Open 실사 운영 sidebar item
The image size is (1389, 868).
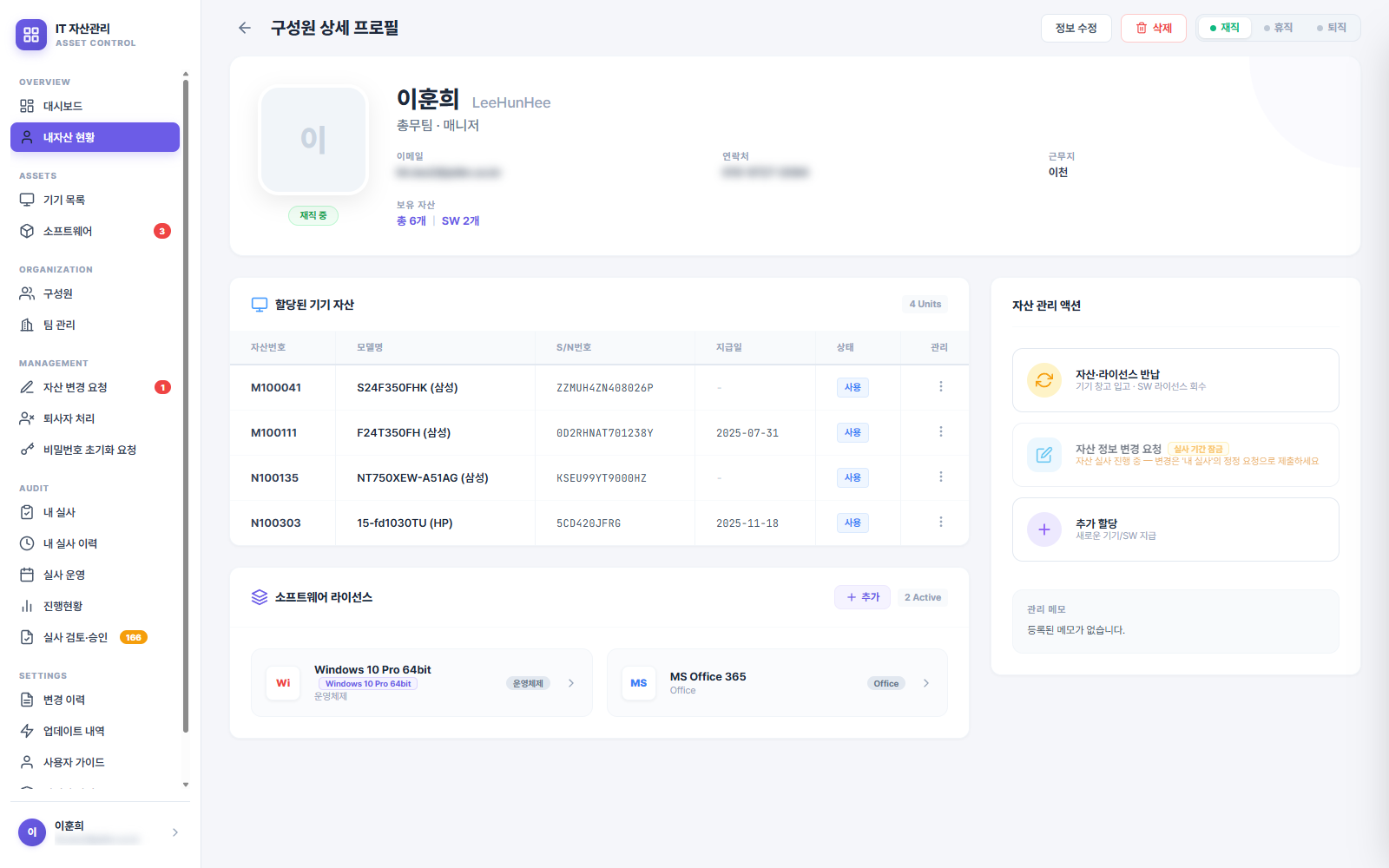tap(95, 575)
